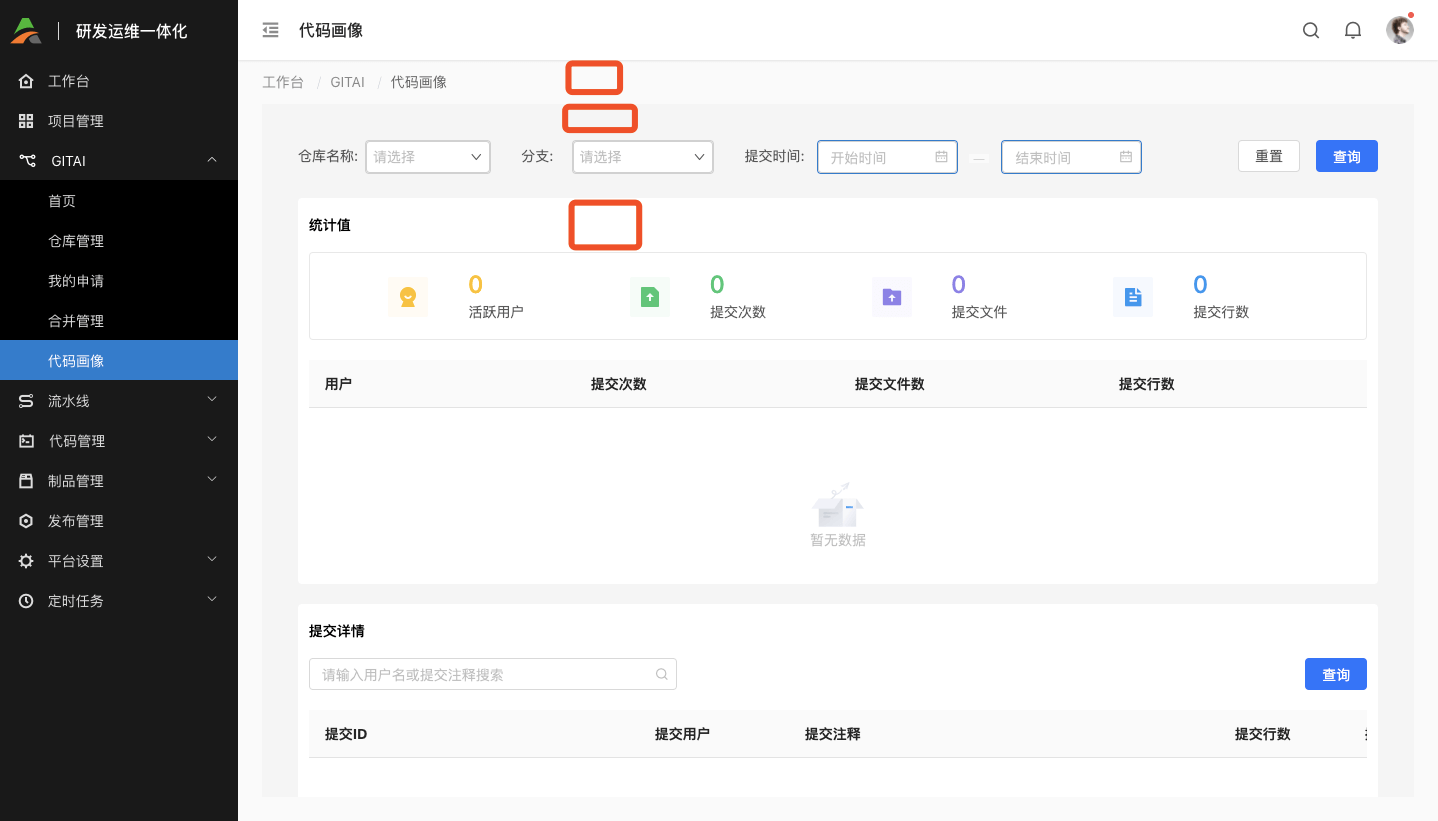Open 合并管理 in the sidebar

click(x=119, y=321)
